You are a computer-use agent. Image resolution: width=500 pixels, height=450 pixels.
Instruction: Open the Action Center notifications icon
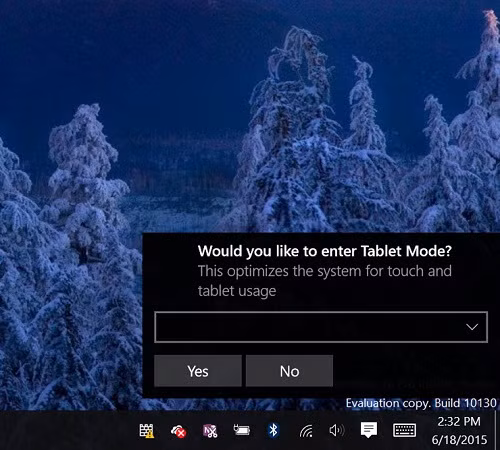(x=369, y=430)
